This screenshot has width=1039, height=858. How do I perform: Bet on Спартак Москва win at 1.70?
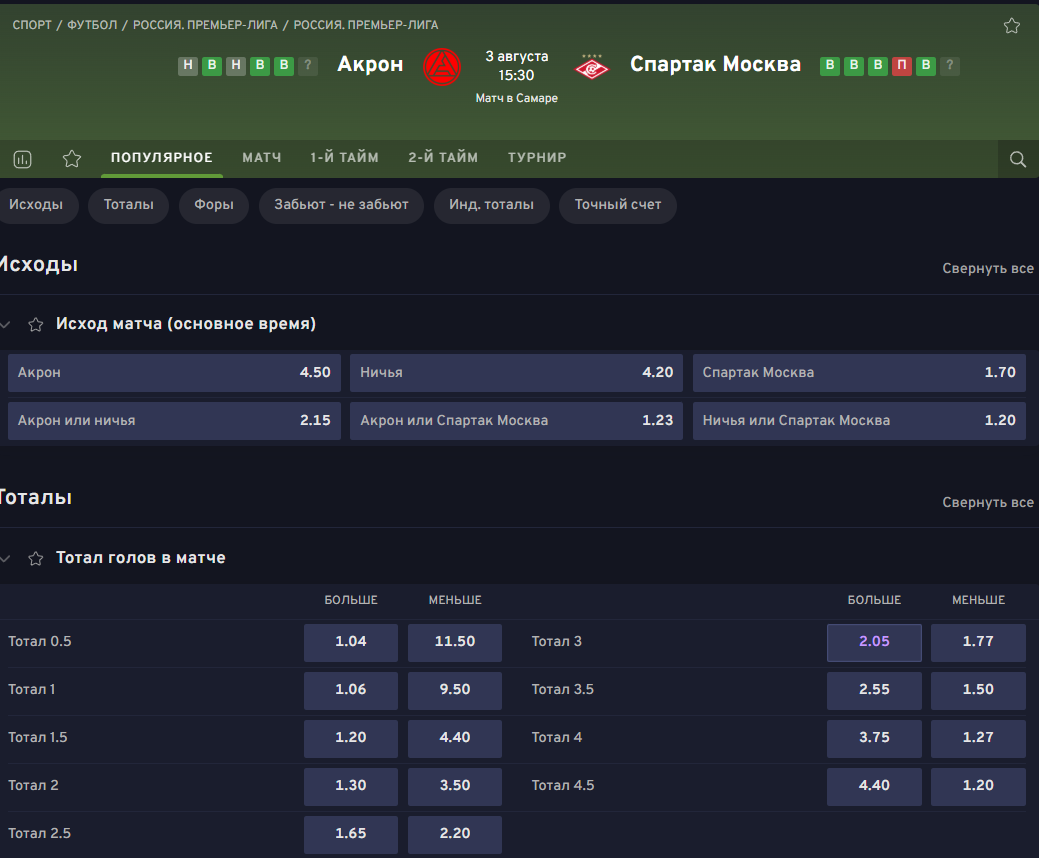click(859, 373)
